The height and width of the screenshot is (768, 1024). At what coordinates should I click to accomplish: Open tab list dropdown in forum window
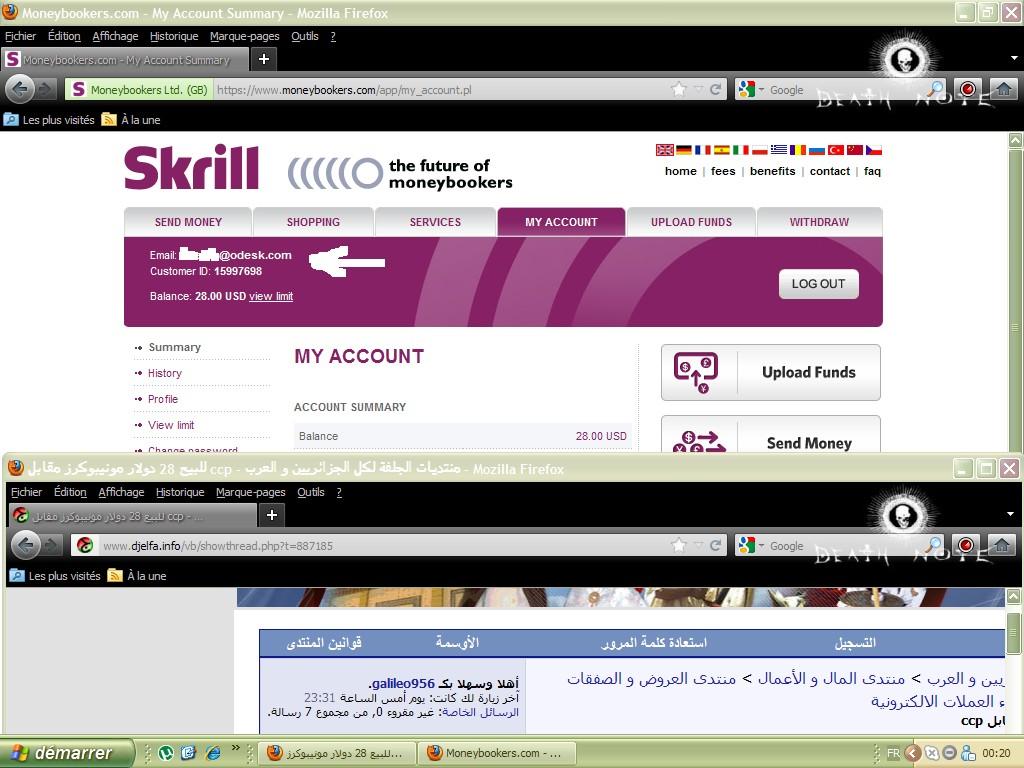pos(1010,514)
